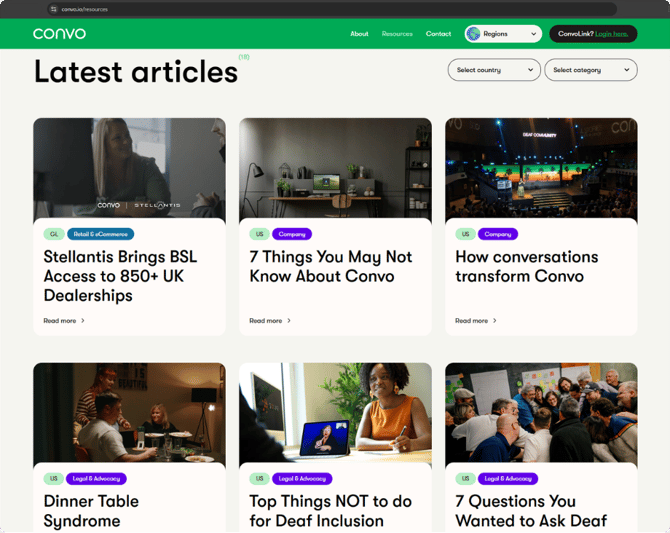Click the Retail & eCommerce tag
This screenshot has width=670, height=533.
[x=100, y=234]
